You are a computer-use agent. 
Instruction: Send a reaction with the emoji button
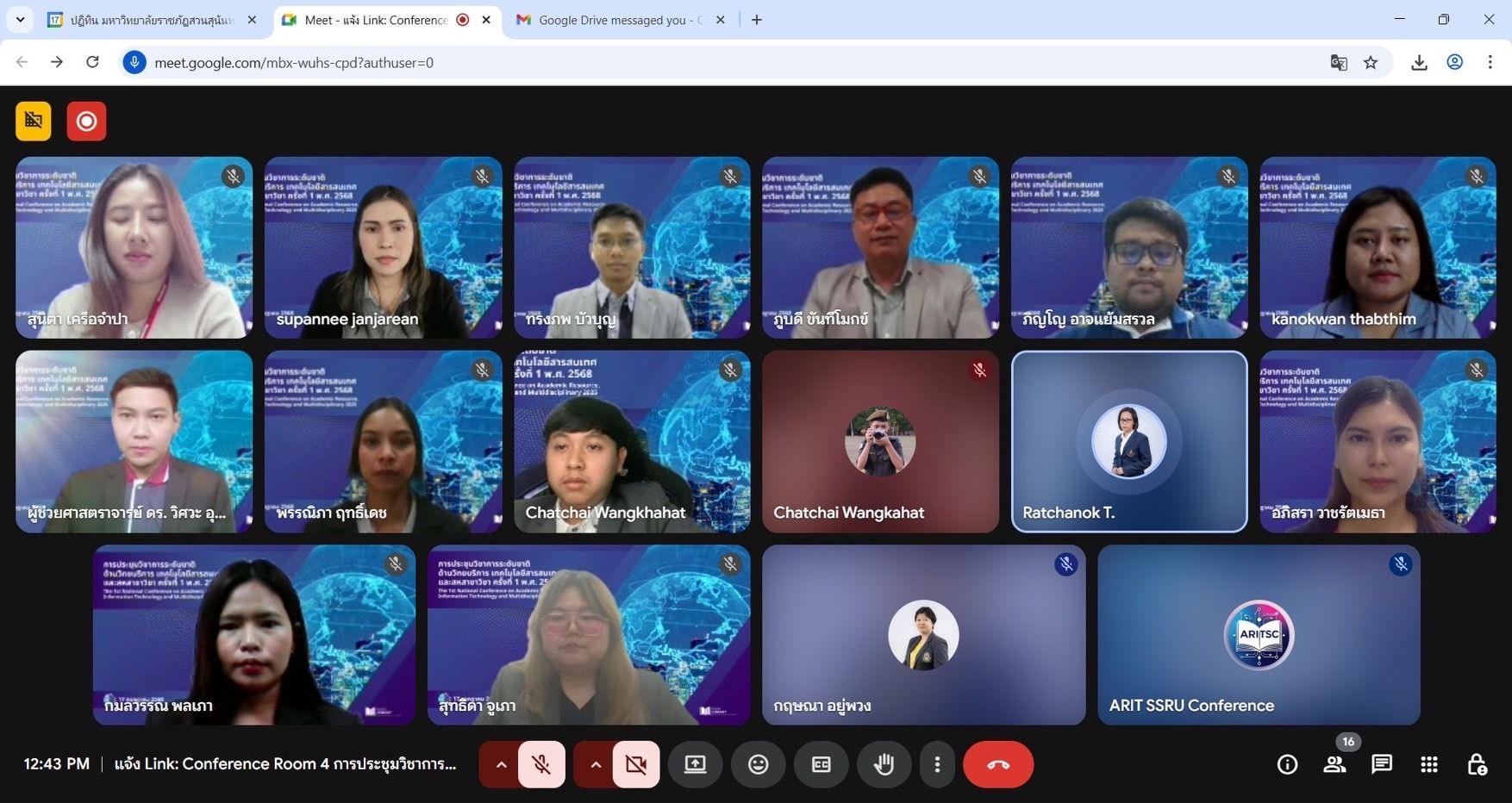758,764
